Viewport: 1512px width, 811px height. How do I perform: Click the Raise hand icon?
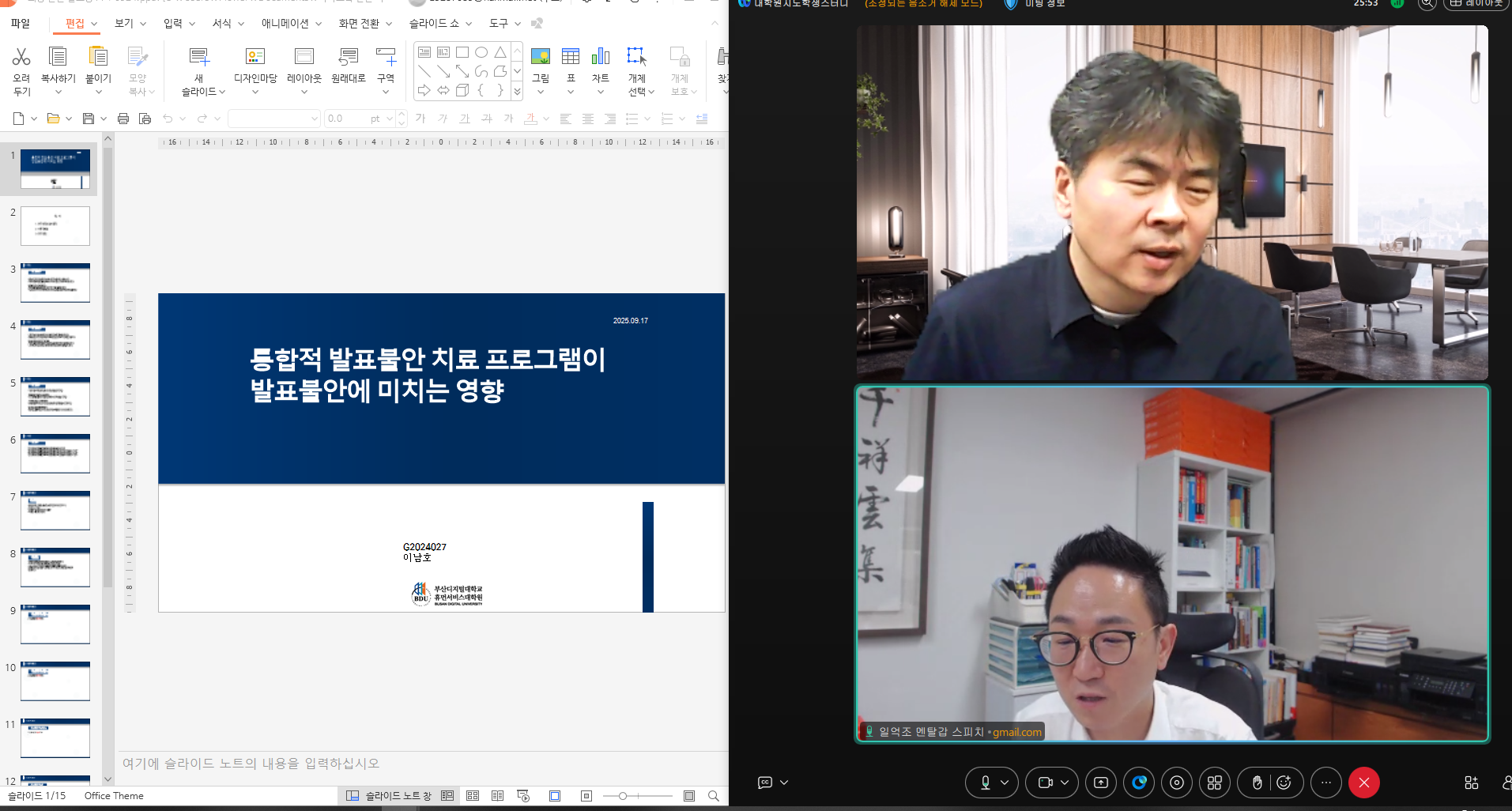point(1257,783)
